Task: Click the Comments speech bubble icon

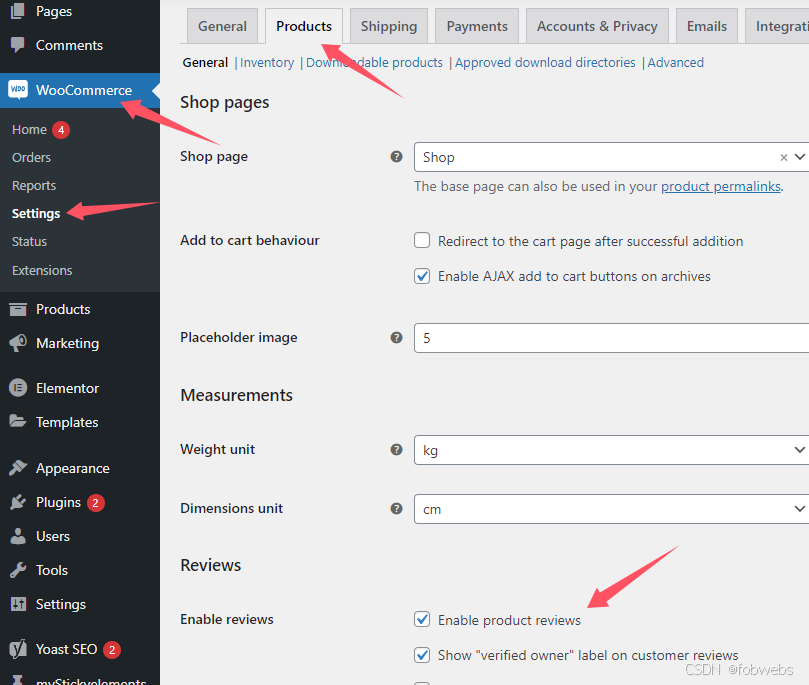Action: click(x=18, y=45)
